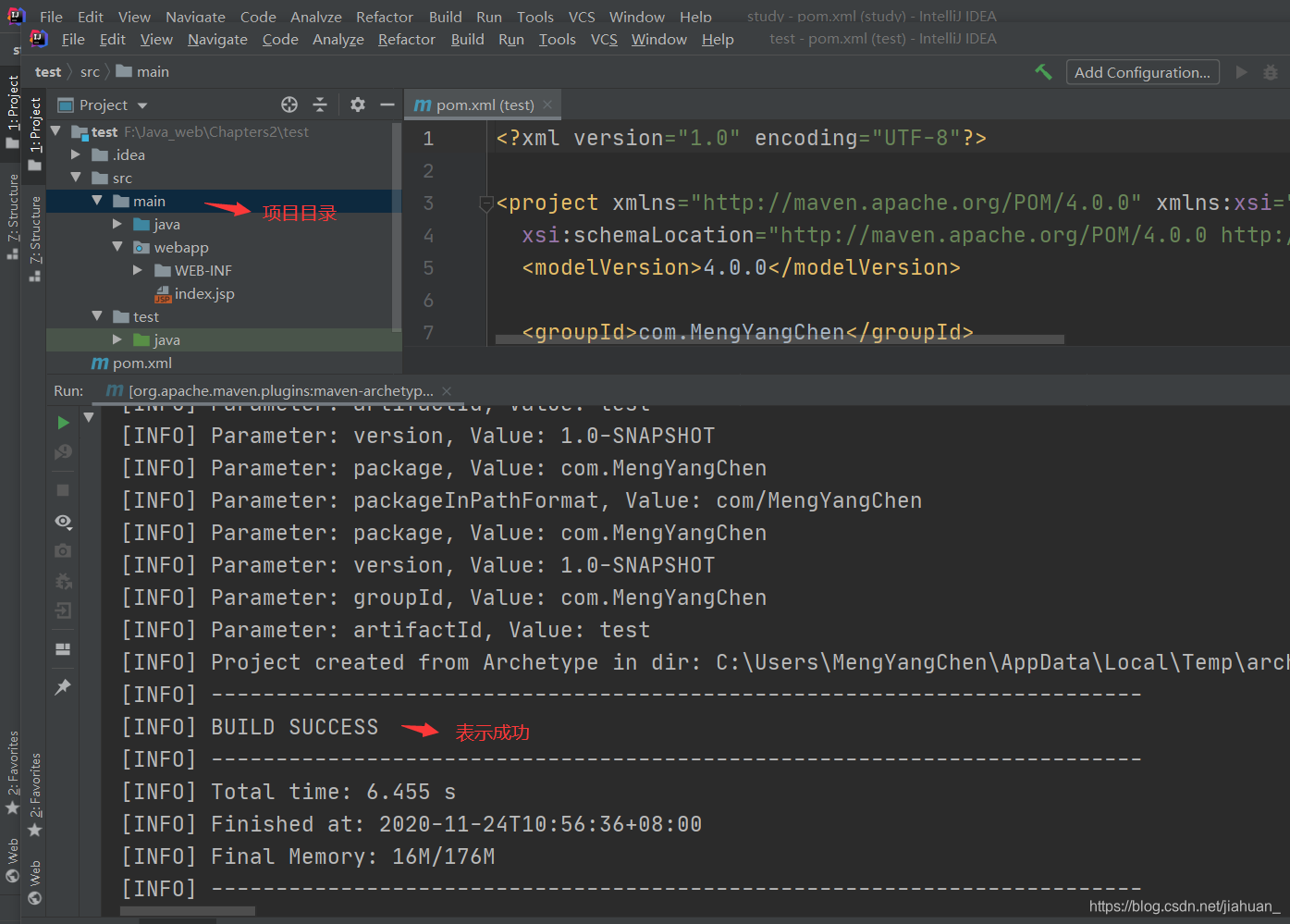Click the Debug bug icon in top toolbar
Viewport: 1290px width, 924px height.
click(1271, 72)
